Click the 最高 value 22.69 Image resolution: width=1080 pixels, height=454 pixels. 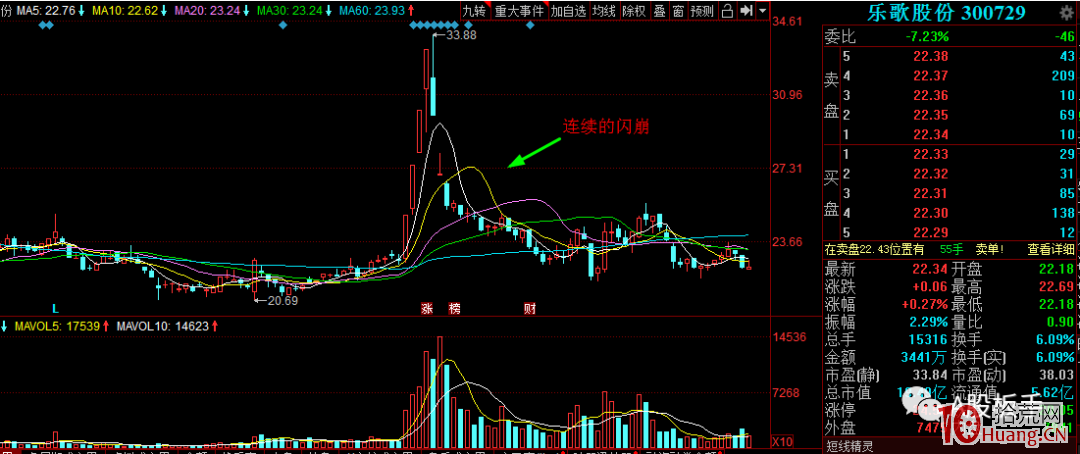click(1059, 287)
